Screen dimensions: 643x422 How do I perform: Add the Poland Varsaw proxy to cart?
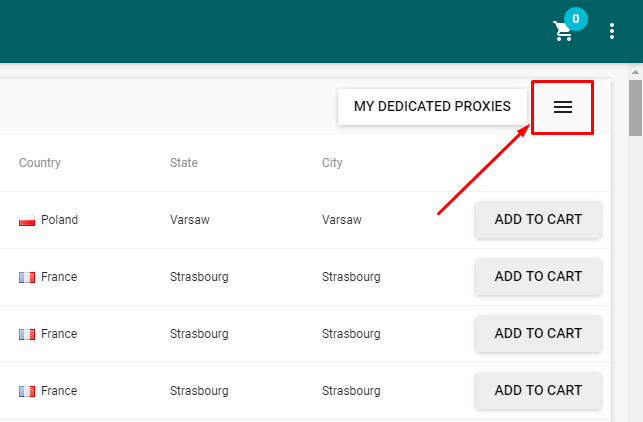tap(538, 219)
